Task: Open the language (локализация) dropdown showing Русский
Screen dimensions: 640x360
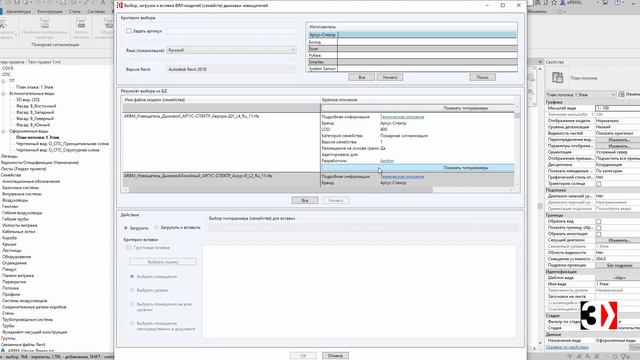Action: pos(231,50)
